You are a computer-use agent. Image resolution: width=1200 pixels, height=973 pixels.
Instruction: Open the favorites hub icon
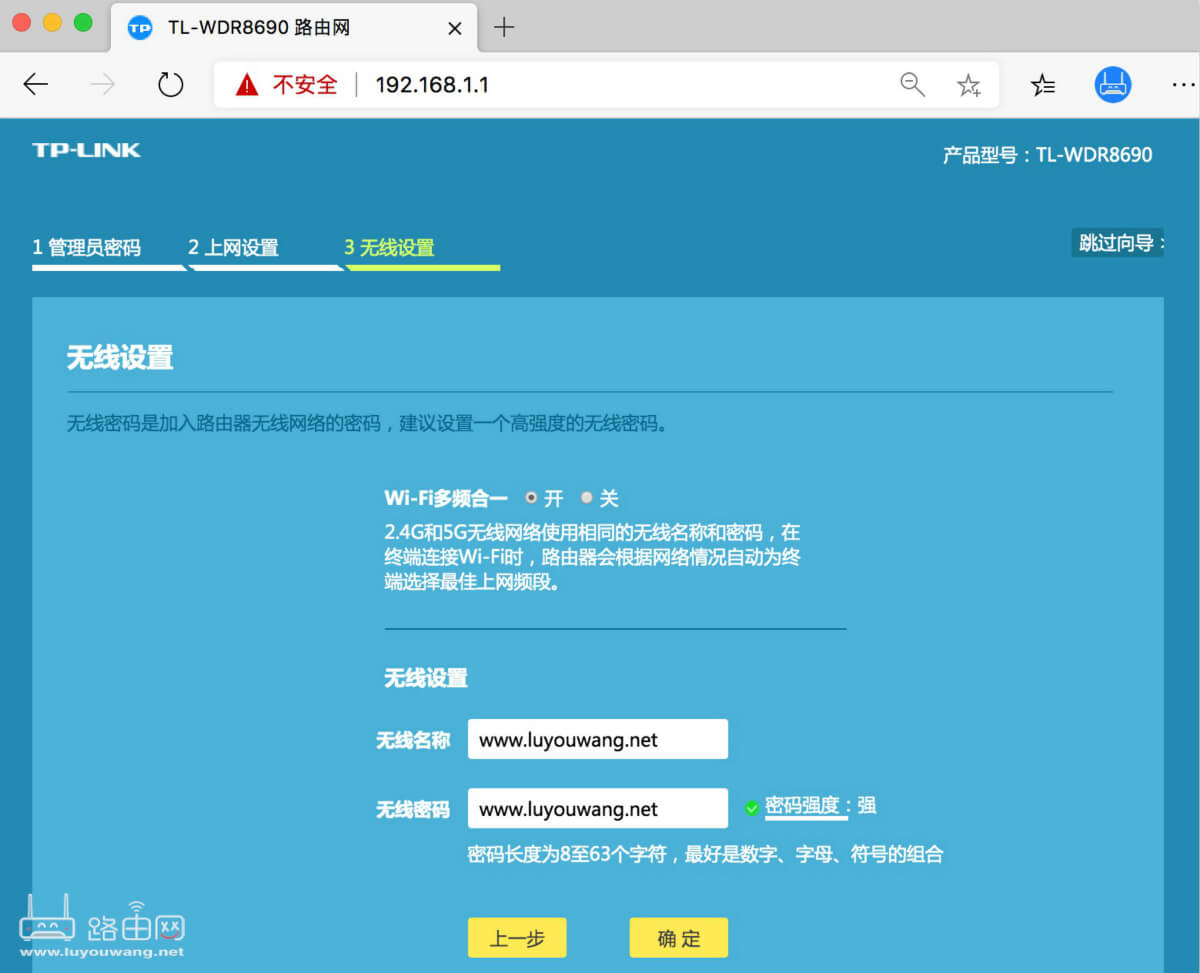(1043, 85)
